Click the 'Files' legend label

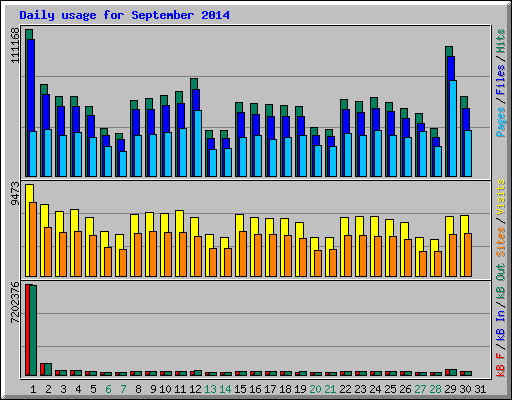(x=501, y=80)
